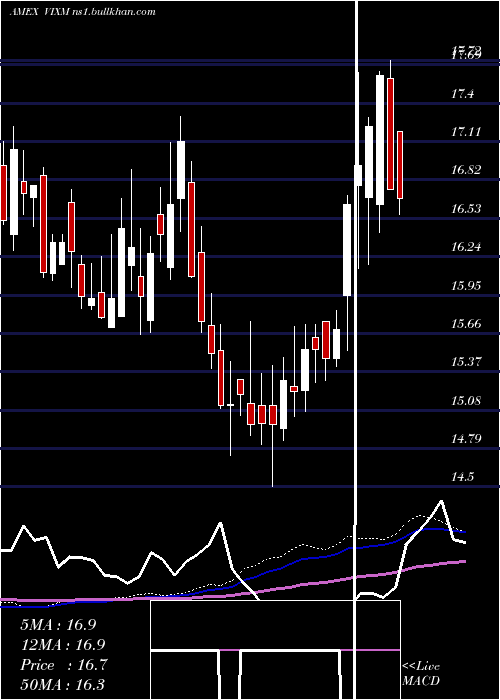Image resolution: width=500 pixels, height=700 pixels.
Task: Click the AMEX VIXM chart title
Action: 83,12
